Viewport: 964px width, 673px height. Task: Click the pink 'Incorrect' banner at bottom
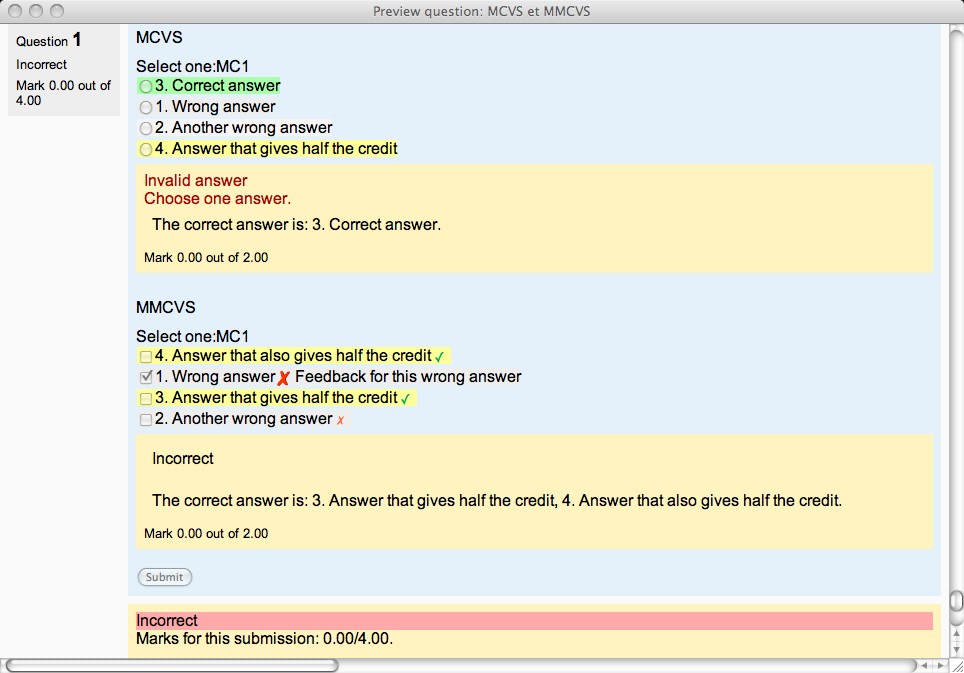[x=534, y=621]
